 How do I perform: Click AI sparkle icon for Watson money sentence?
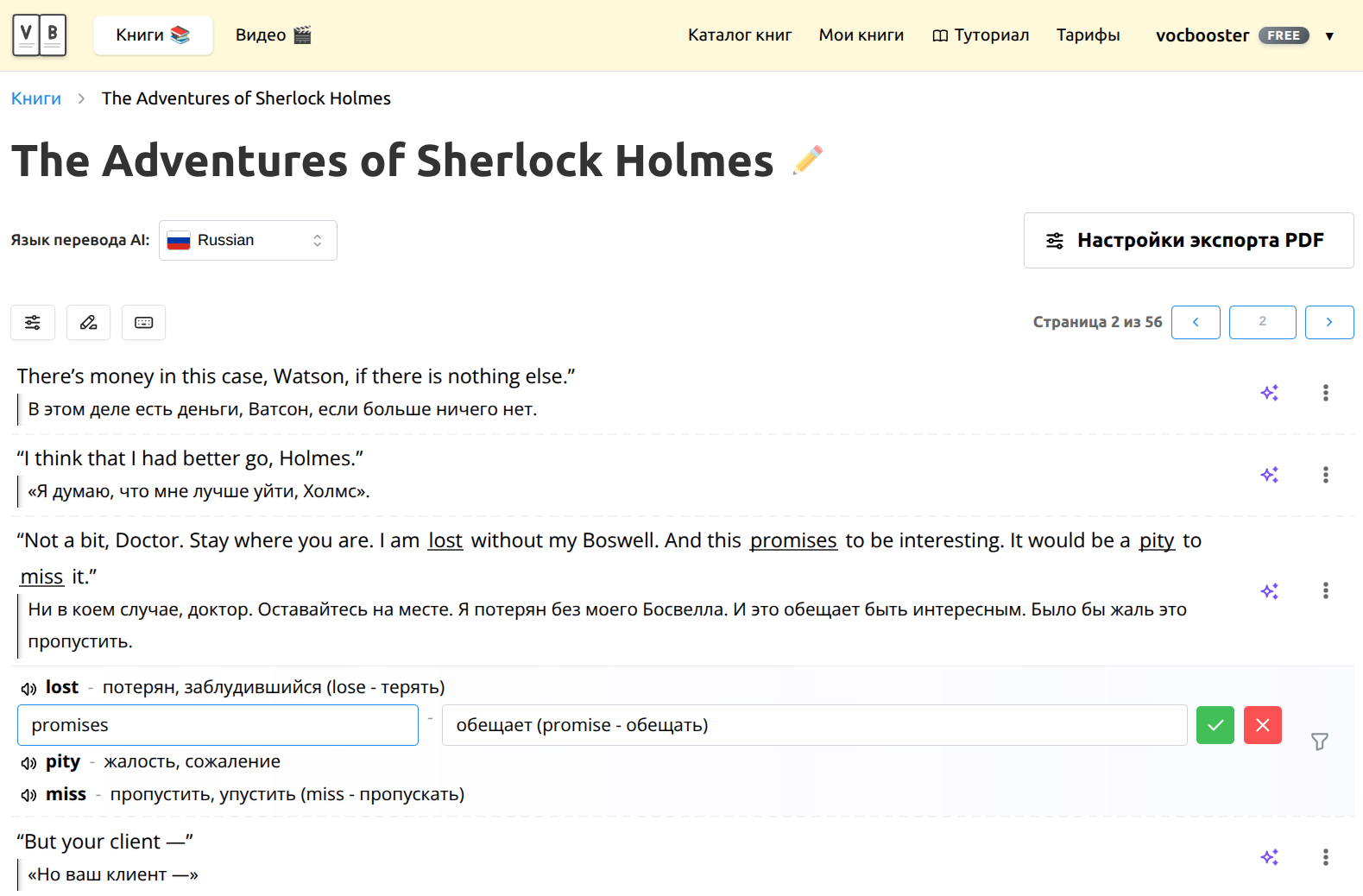click(x=1269, y=393)
